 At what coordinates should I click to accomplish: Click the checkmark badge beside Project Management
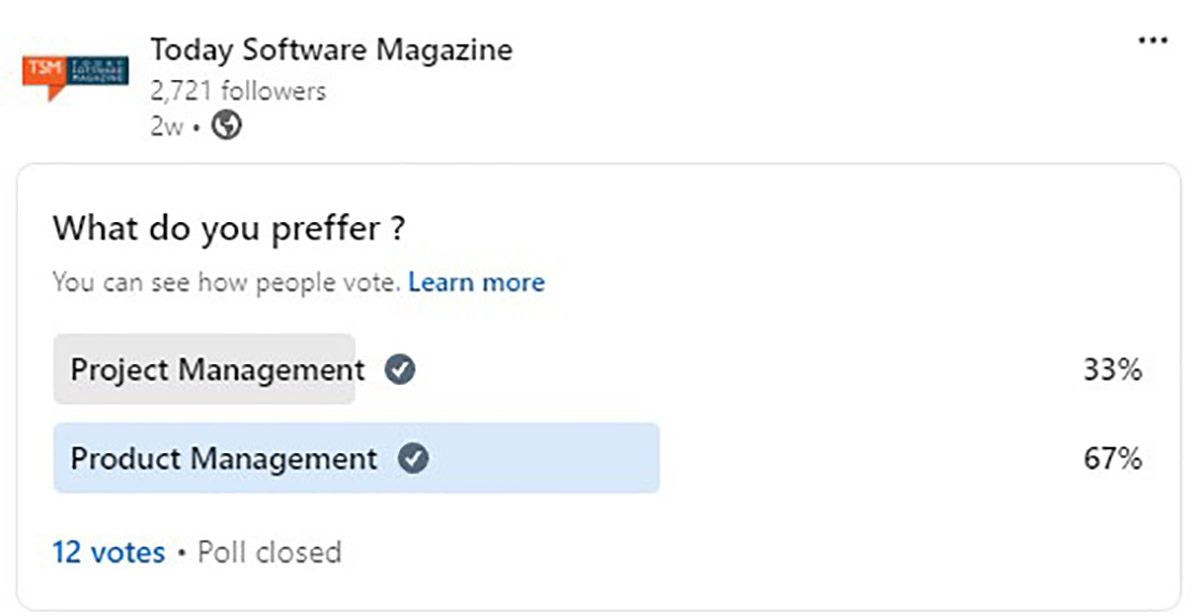point(401,370)
